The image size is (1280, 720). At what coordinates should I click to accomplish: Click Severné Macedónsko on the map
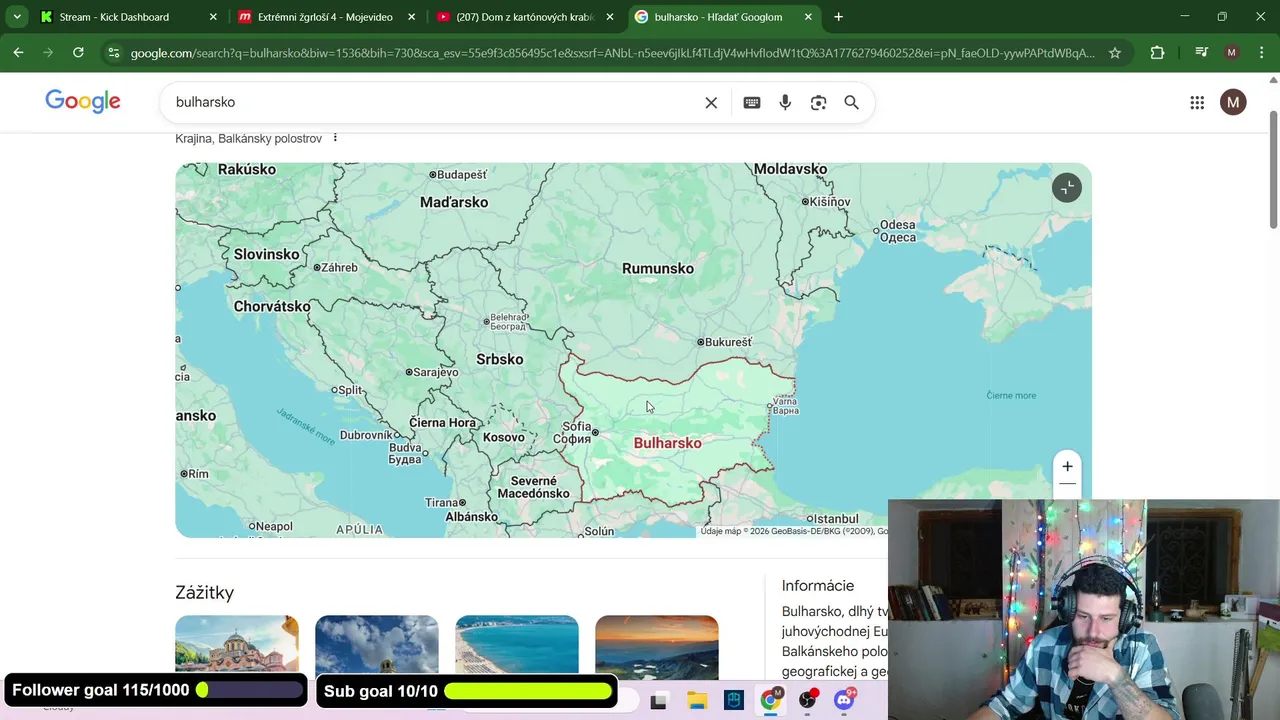point(534,487)
